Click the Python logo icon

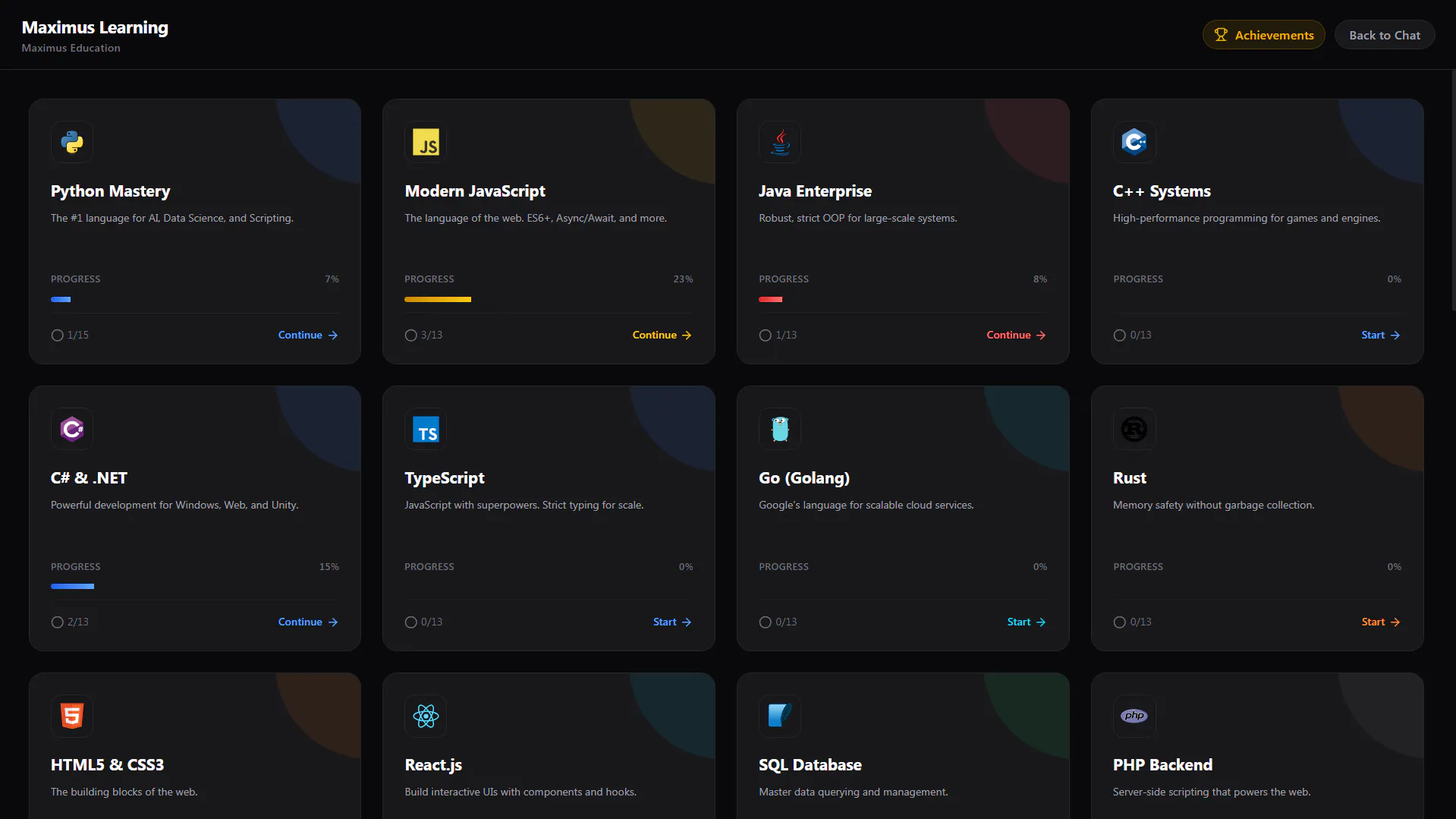72,142
